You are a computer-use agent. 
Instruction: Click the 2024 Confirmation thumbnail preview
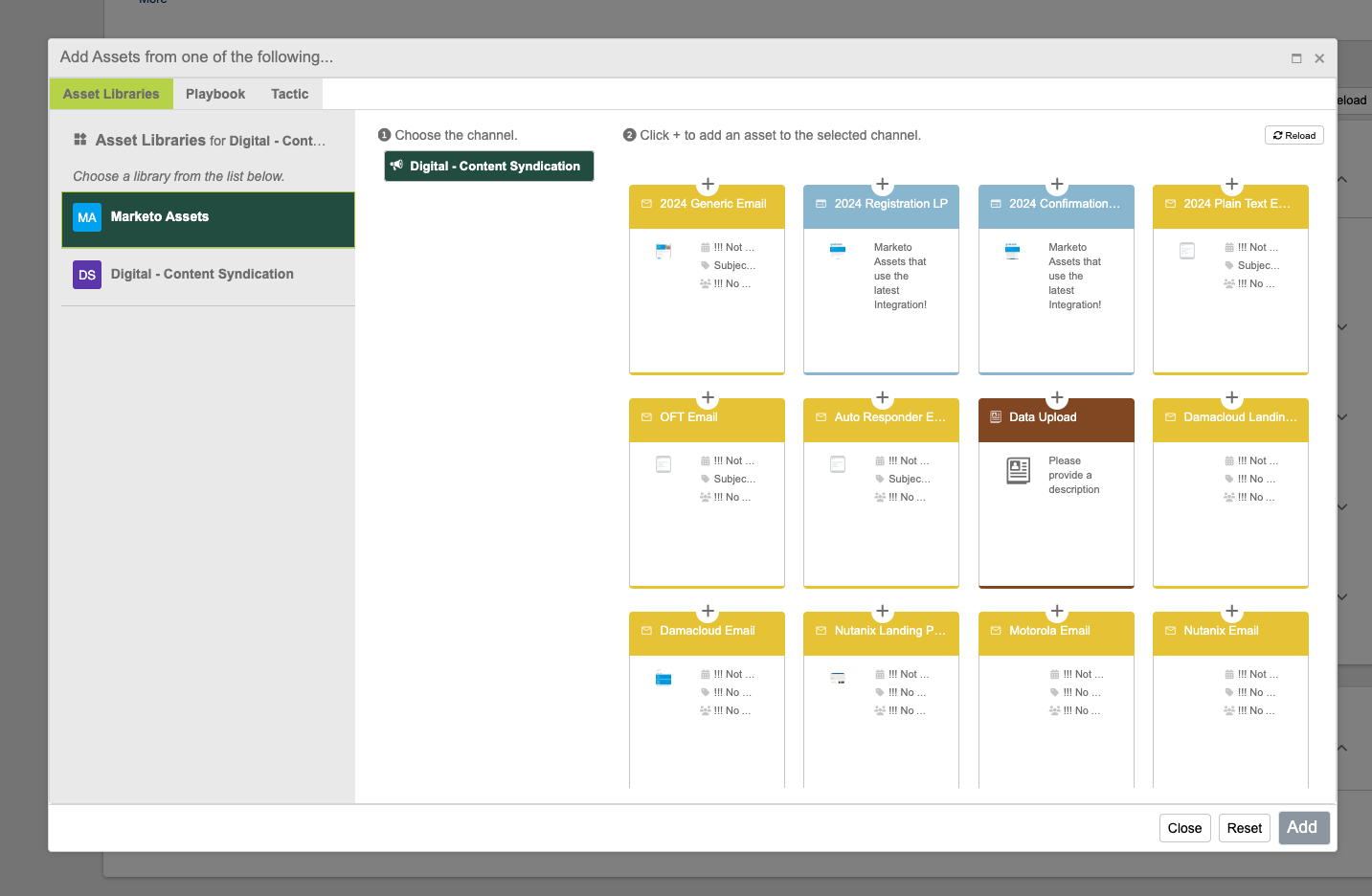coord(1012,251)
